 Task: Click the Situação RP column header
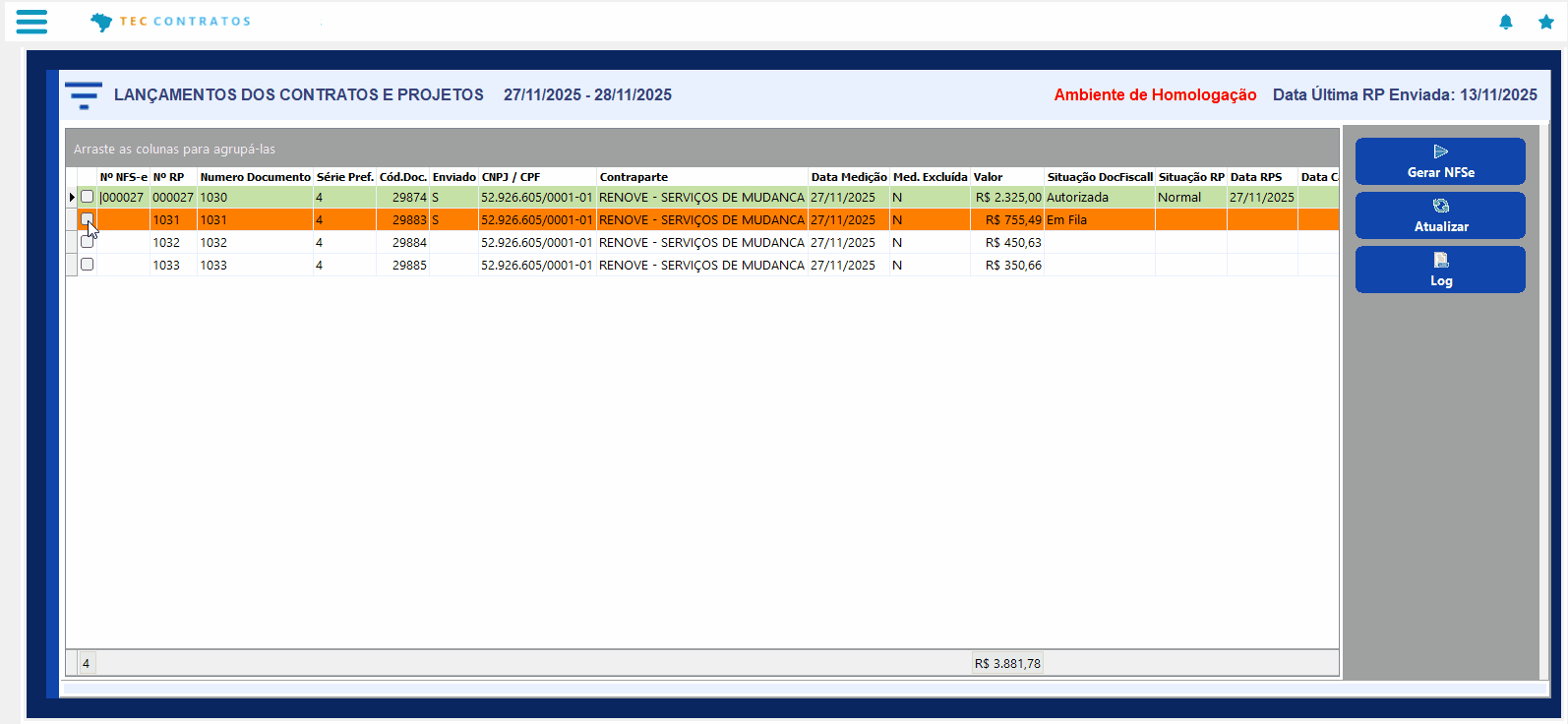point(1191,177)
